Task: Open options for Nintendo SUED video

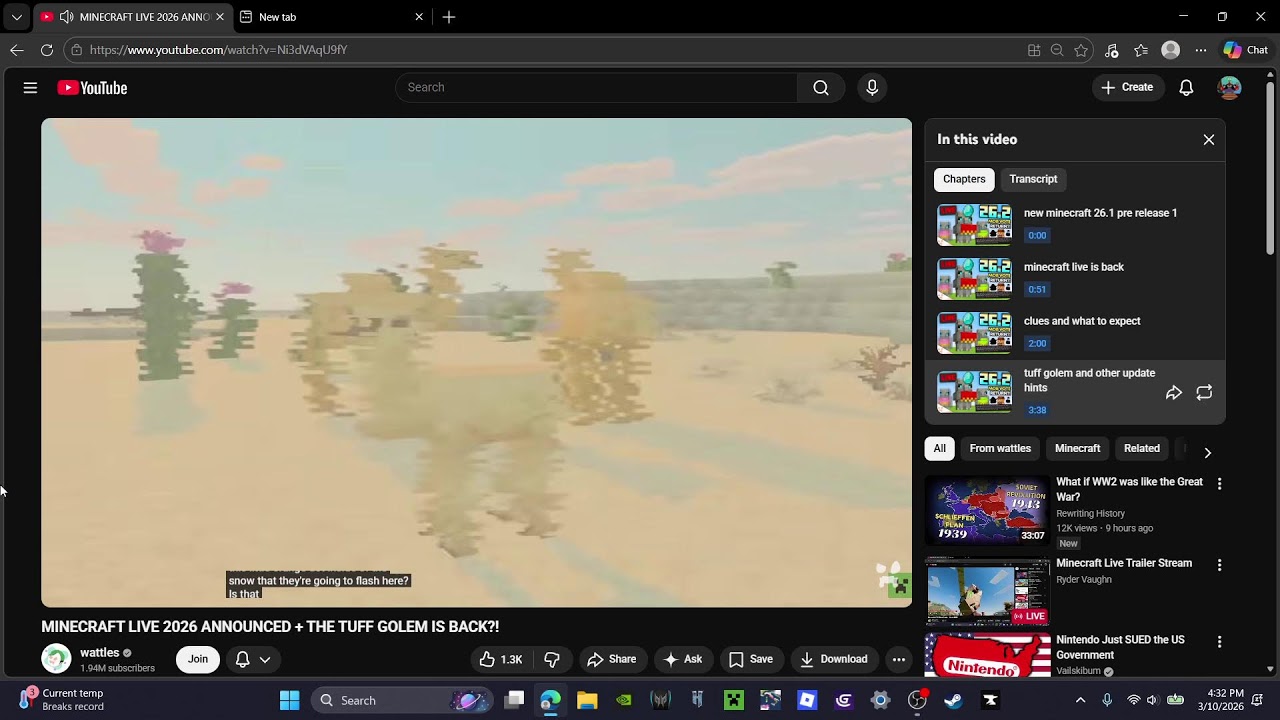Action: click(1219, 642)
